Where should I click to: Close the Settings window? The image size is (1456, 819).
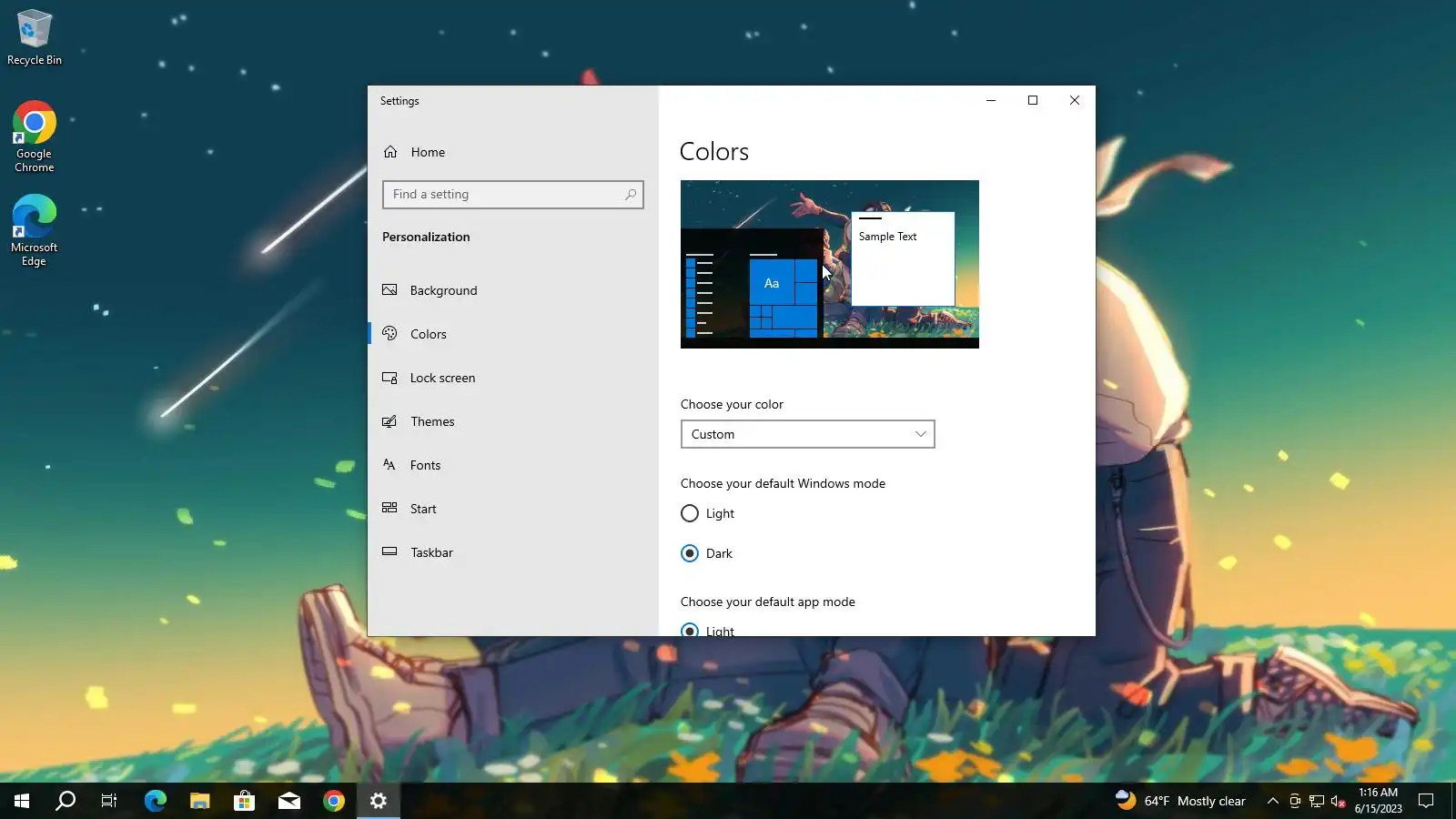pos(1075,100)
